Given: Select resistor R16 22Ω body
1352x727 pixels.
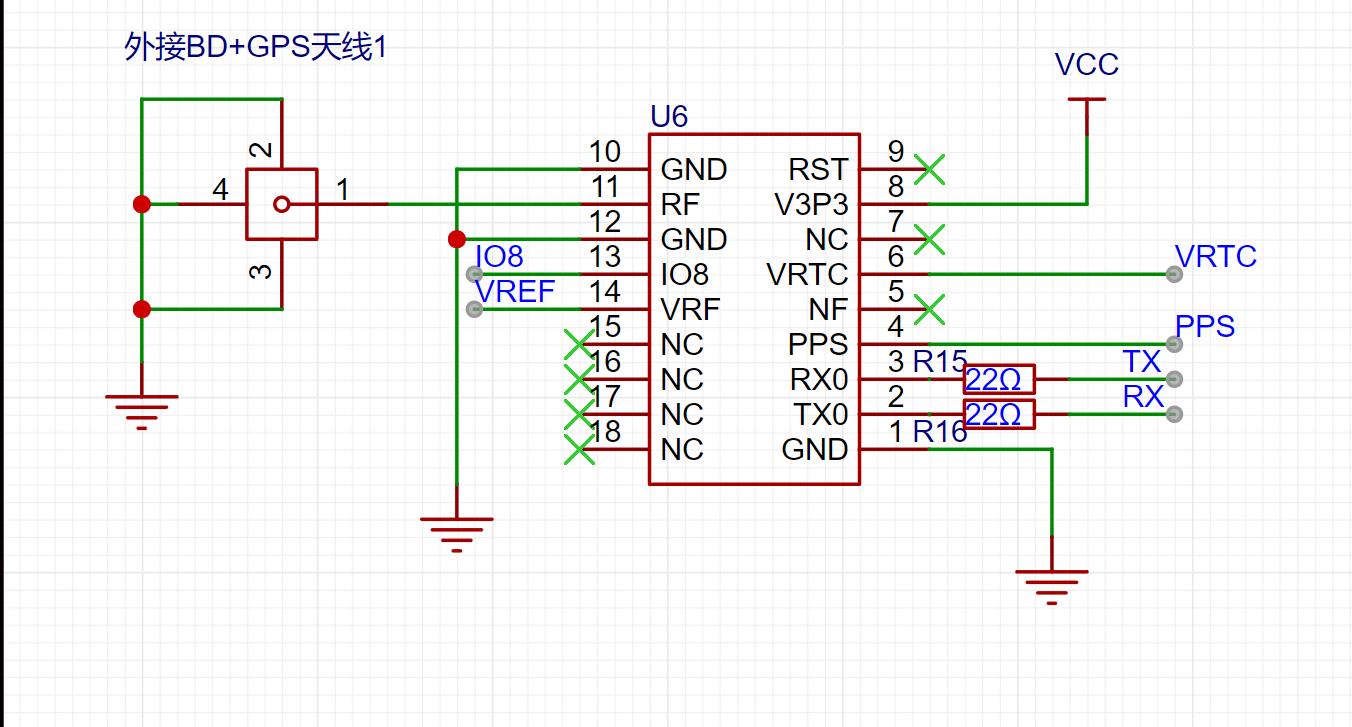Looking at the screenshot, I should click(999, 414).
